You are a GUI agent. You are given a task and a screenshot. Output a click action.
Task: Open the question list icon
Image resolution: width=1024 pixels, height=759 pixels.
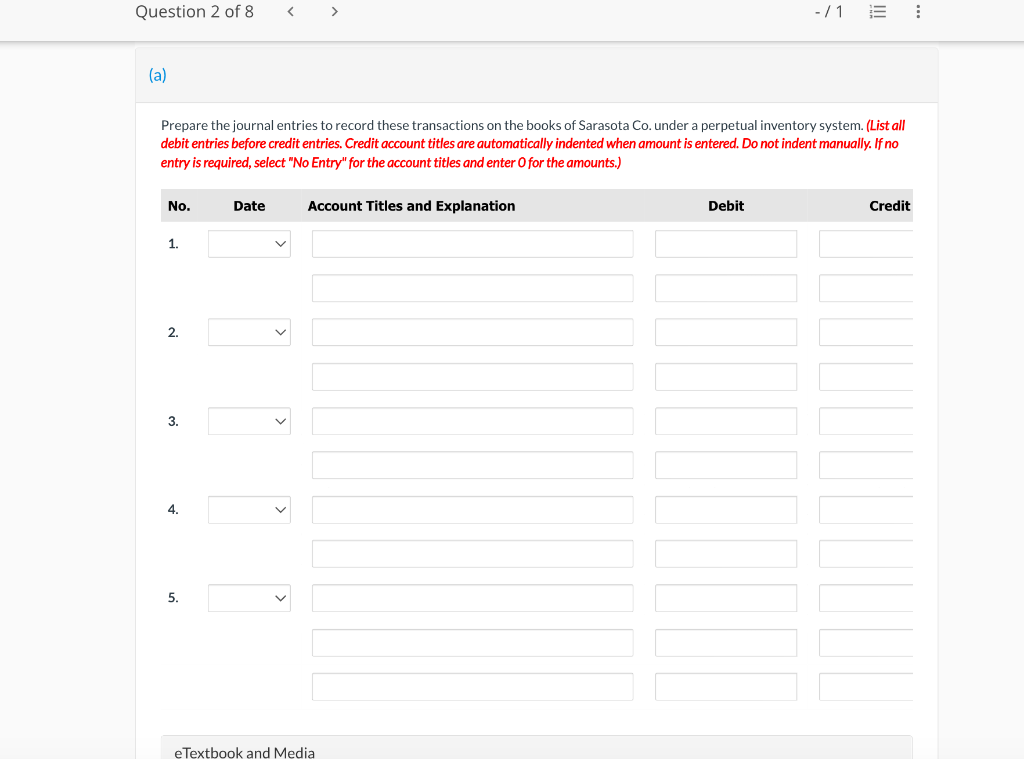tap(878, 12)
